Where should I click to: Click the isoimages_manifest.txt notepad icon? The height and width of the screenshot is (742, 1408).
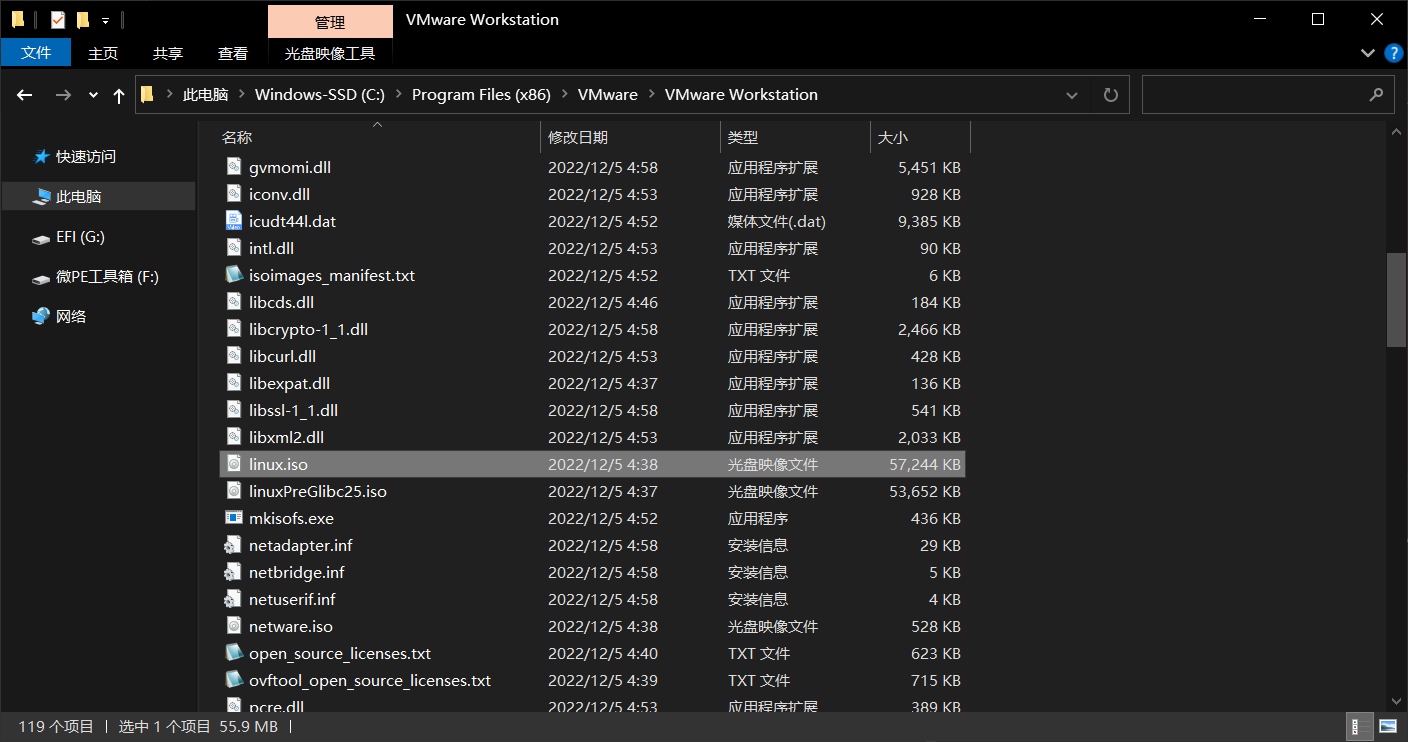[x=233, y=275]
